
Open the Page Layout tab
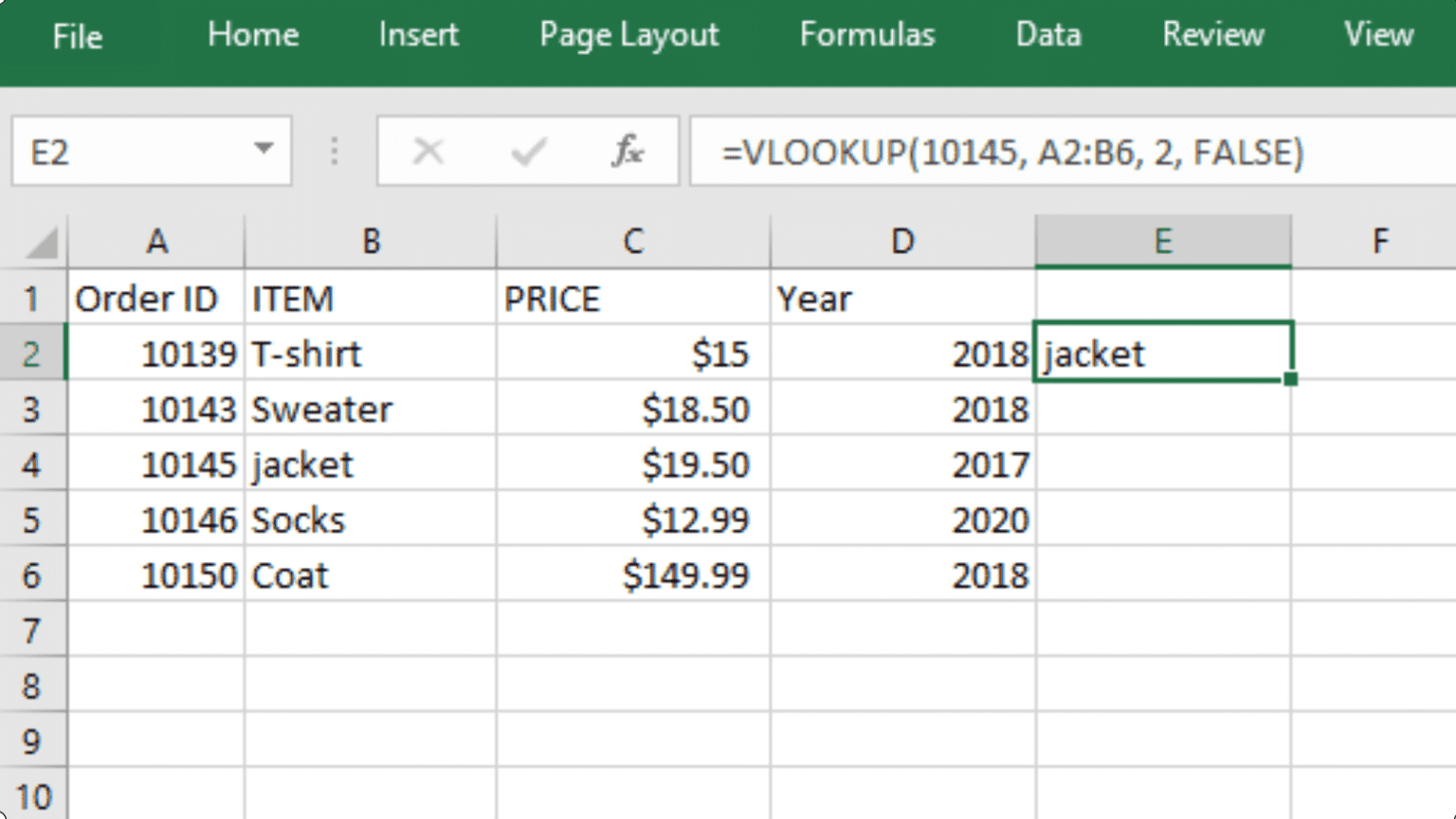pos(628,36)
